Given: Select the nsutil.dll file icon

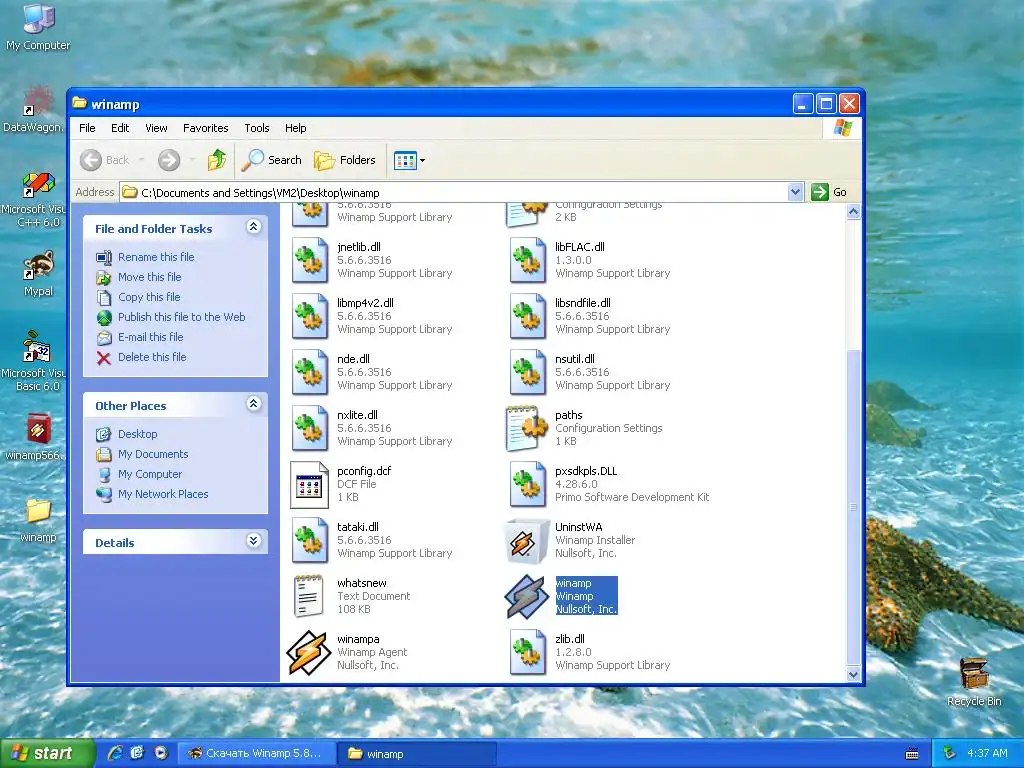Looking at the screenshot, I should click(528, 372).
